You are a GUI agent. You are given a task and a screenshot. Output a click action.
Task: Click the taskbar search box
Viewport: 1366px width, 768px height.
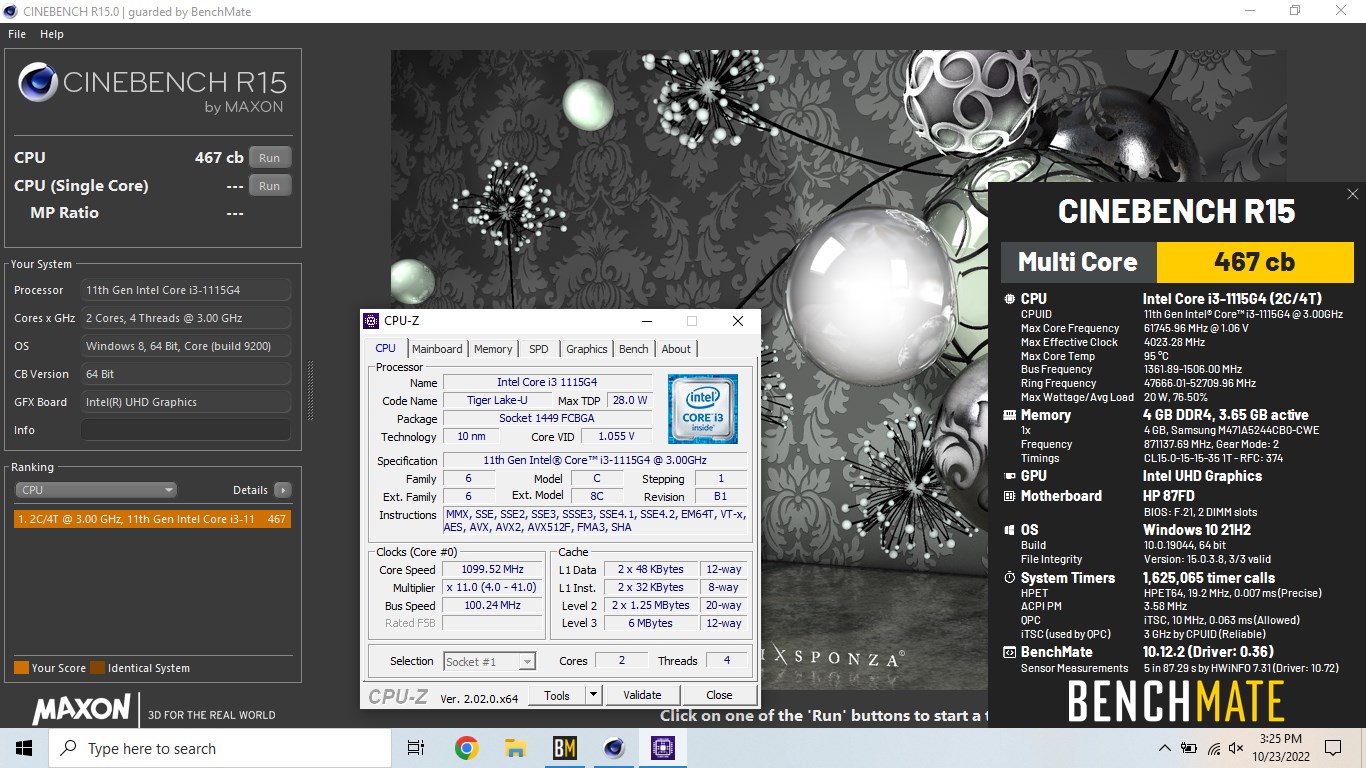click(220, 748)
